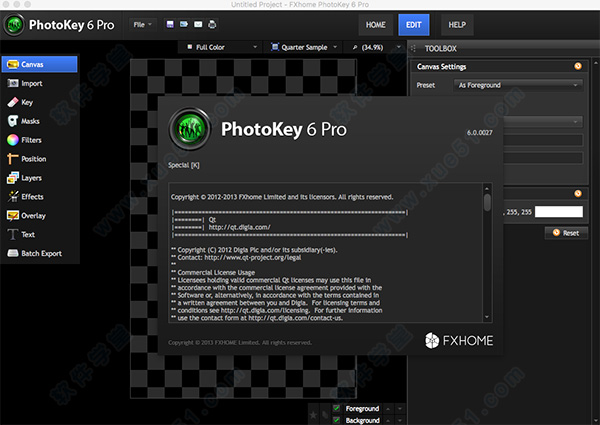The width and height of the screenshot is (600, 425).
Task: Click orange reset icon beside Canvas Settings
Action: tap(578, 66)
